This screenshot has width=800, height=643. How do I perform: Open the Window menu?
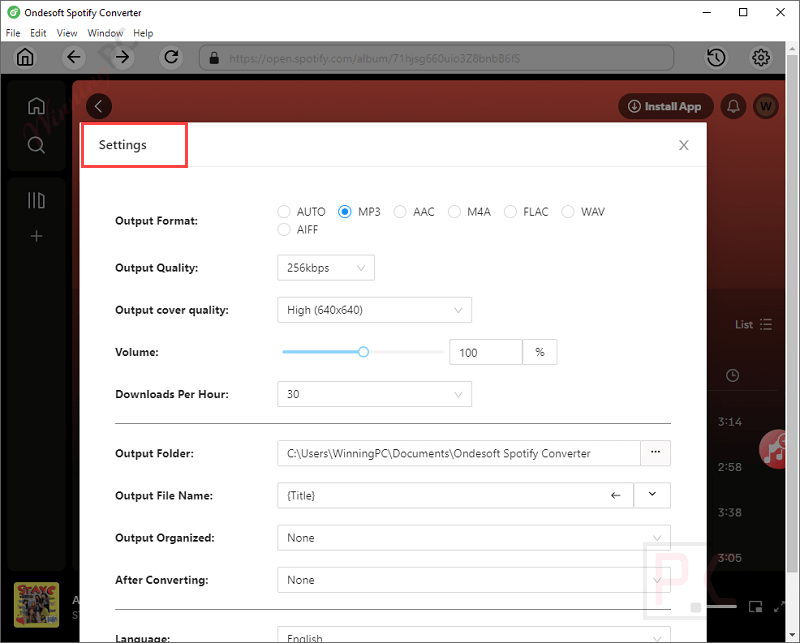(105, 33)
